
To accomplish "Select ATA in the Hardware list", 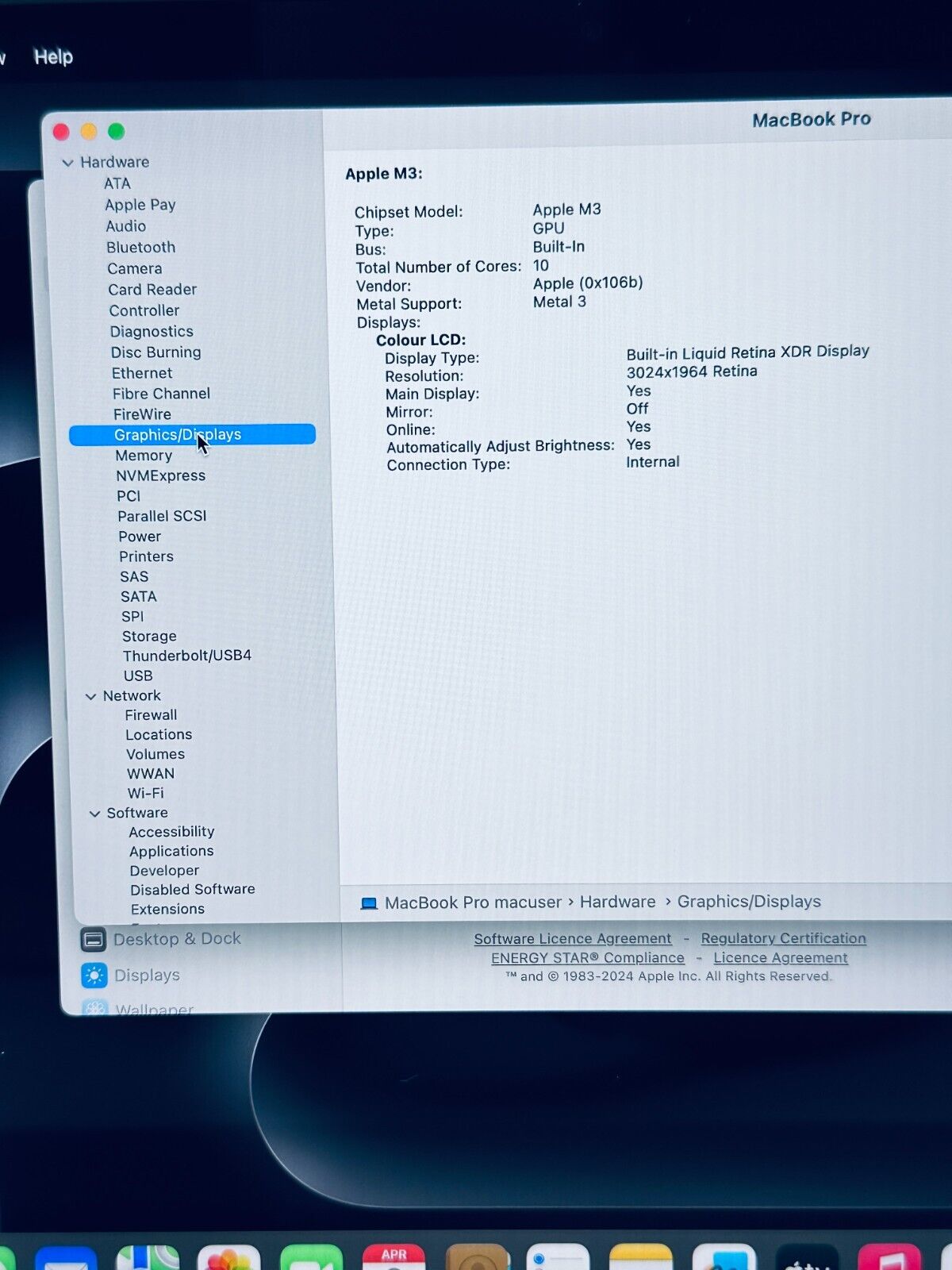I will point(117,183).
